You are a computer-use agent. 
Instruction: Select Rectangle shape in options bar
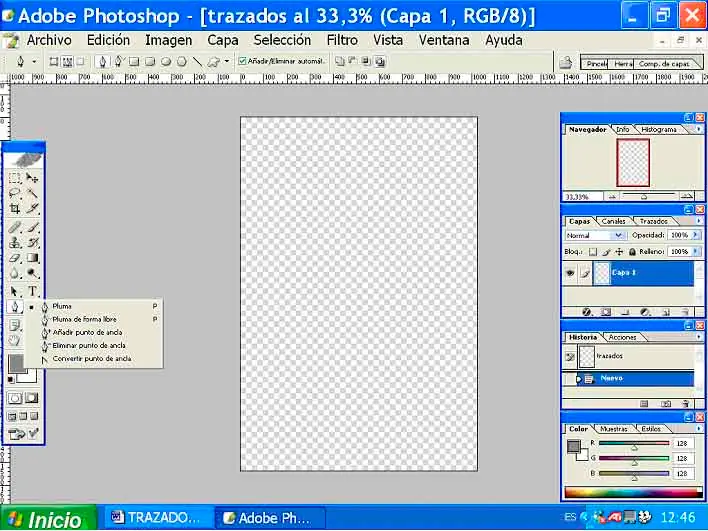pos(134,61)
